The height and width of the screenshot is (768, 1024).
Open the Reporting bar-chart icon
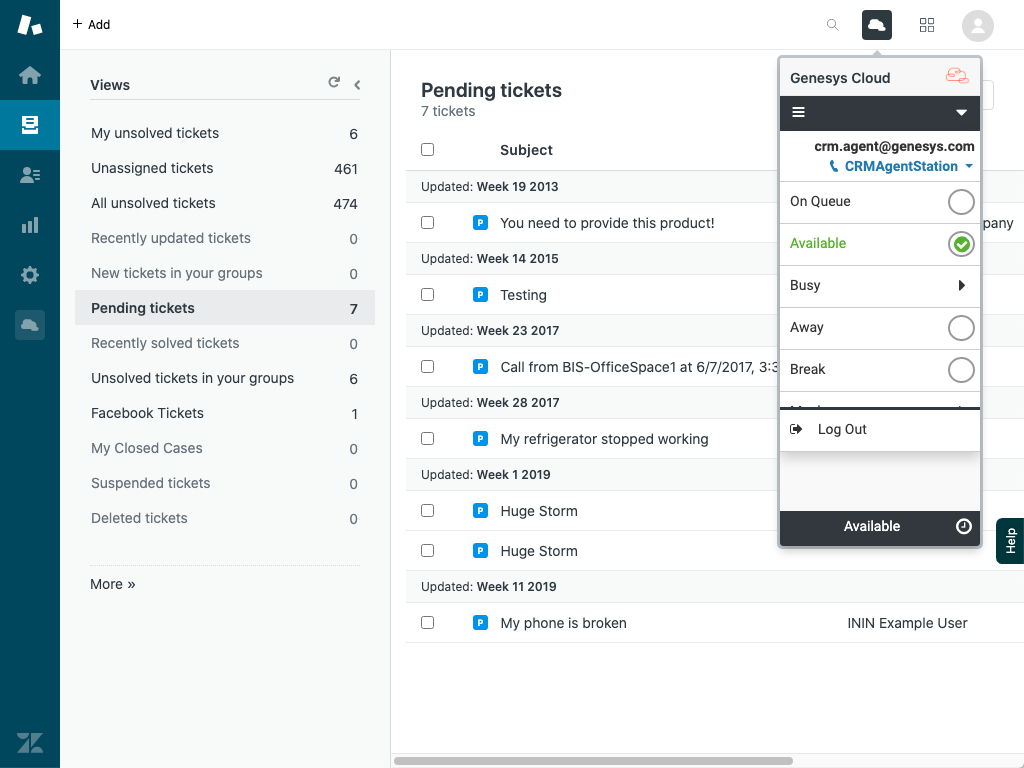(29, 225)
